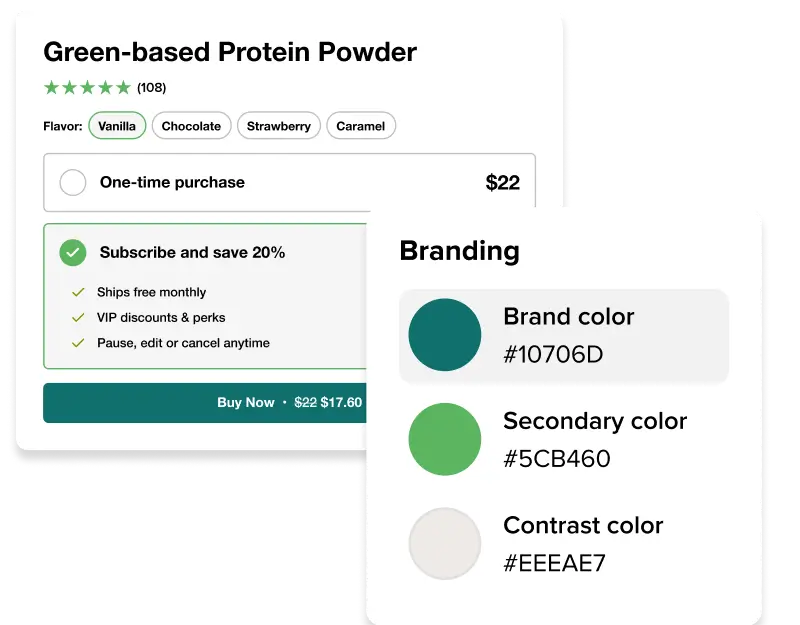Click the Green-based Protein Powder title
Image resolution: width=800 pixels, height=625 pixels.
[230, 51]
